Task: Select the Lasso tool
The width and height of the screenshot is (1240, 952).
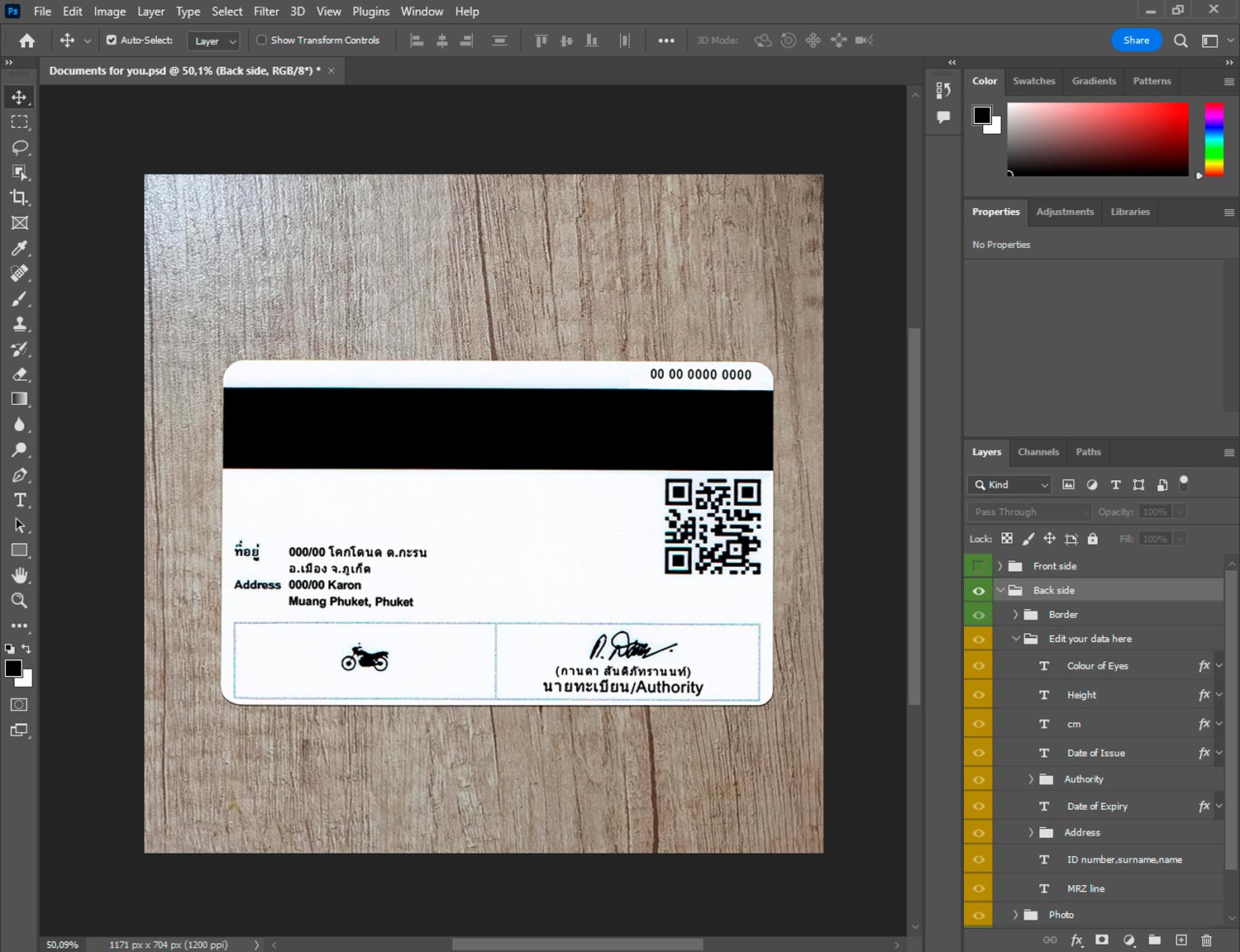Action: click(19, 147)
